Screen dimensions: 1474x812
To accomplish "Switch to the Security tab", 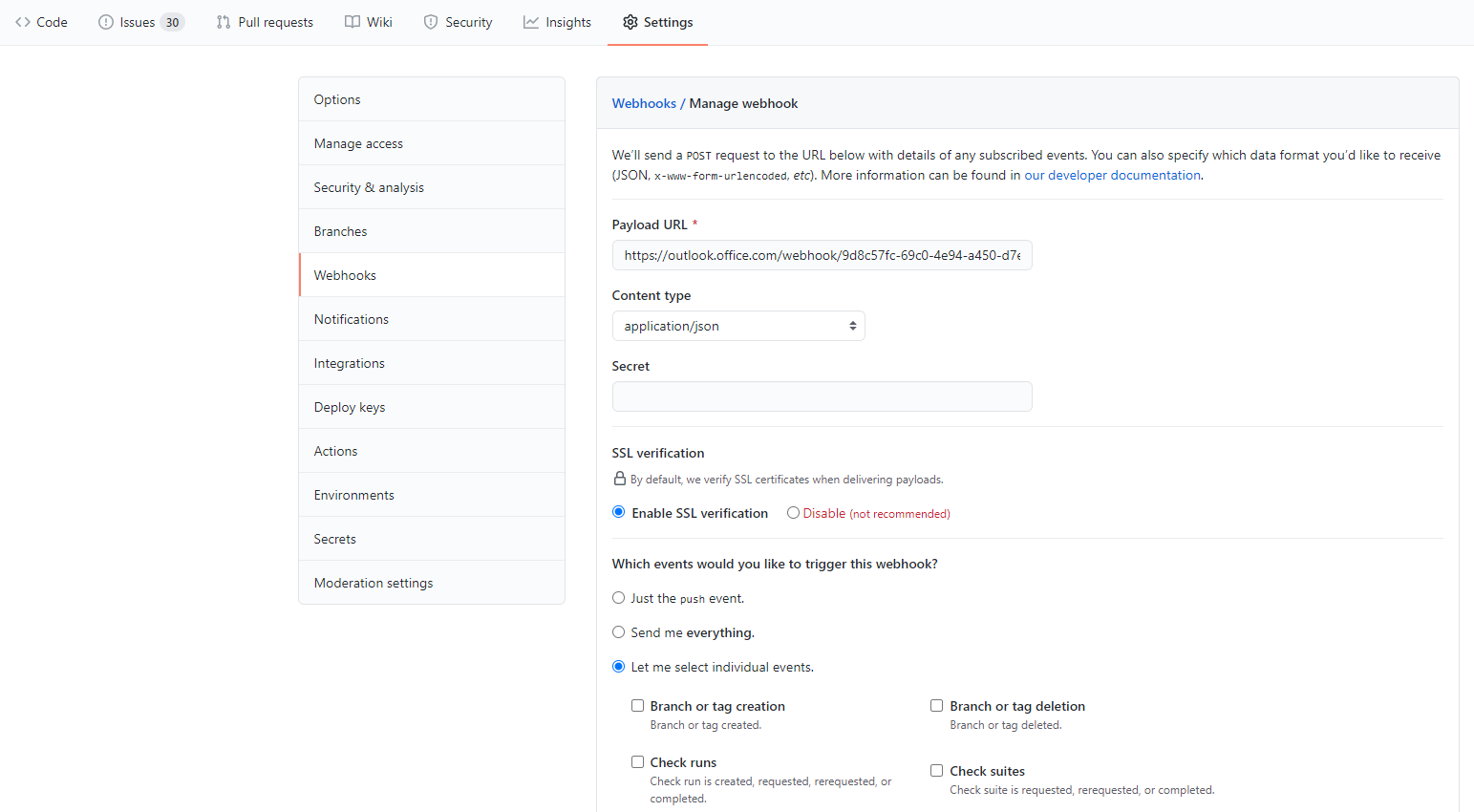I will pos(459,22).
